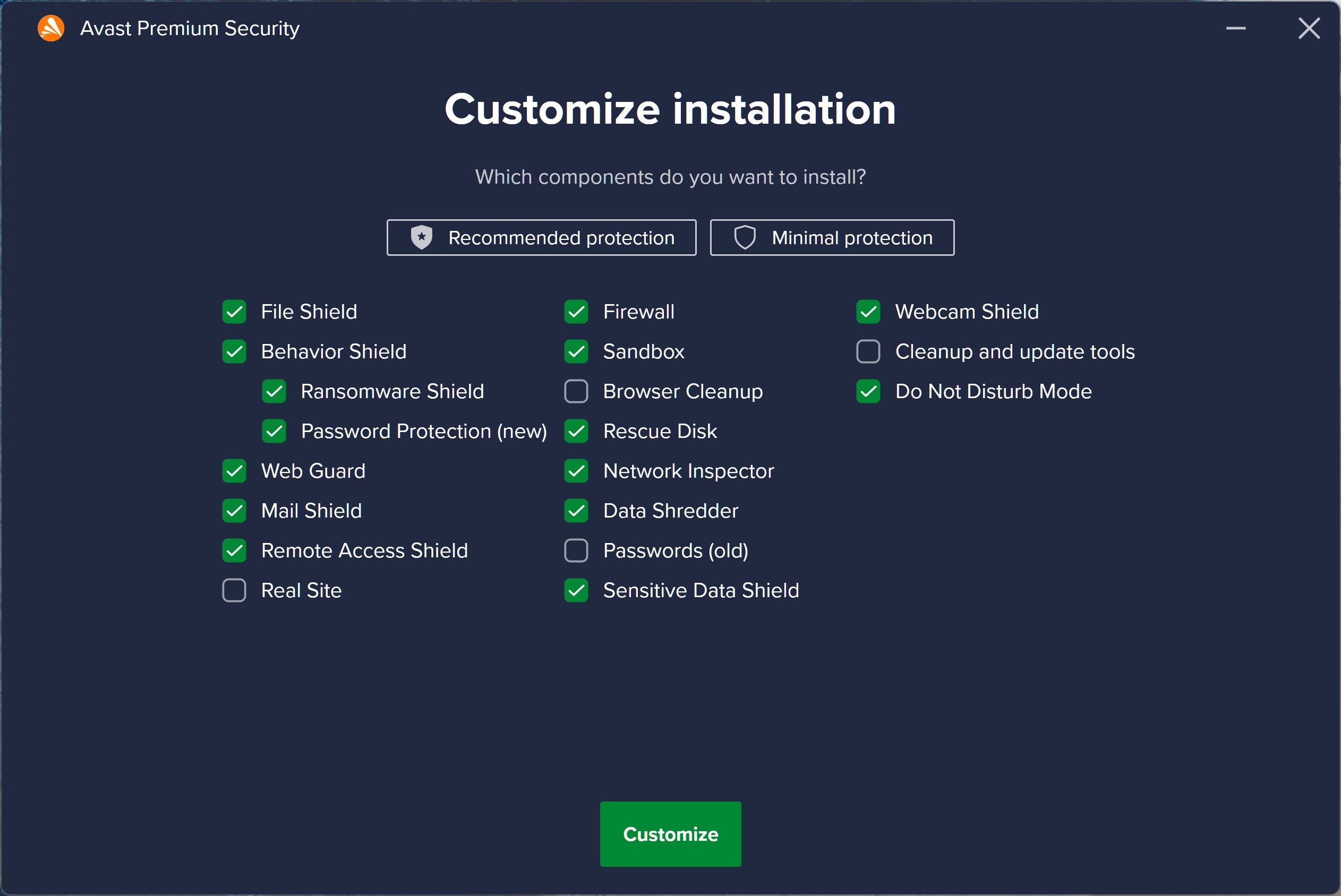Viewport: 1341px width, 896px height.
Task: Uncheck the Behavior Shield checkbox
Action: pyautogui.click(x=234, y=351)
